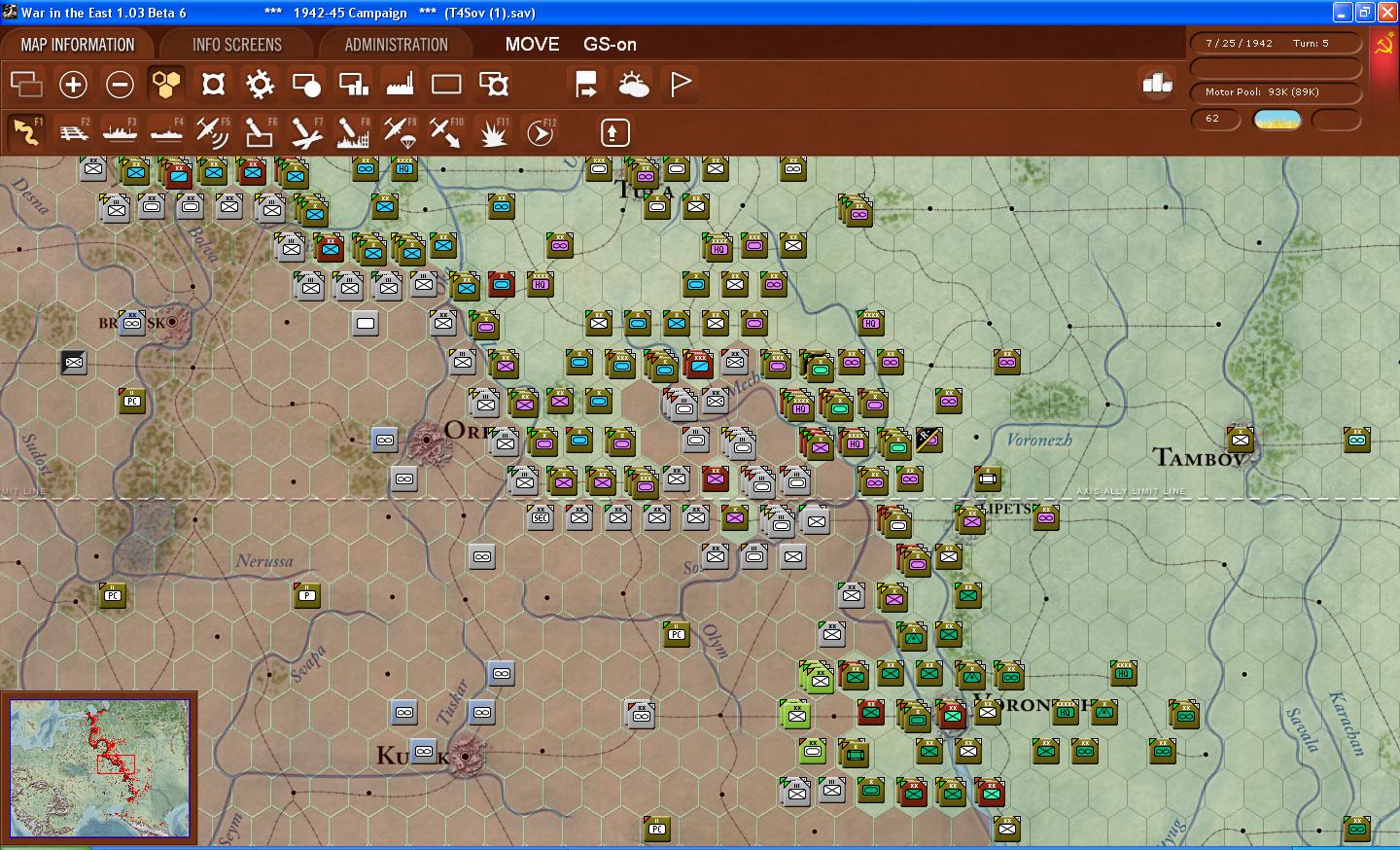Click the rectangle-with-frame overlay icon
This screenshot has width=1400, height=850.
point(494,85)
